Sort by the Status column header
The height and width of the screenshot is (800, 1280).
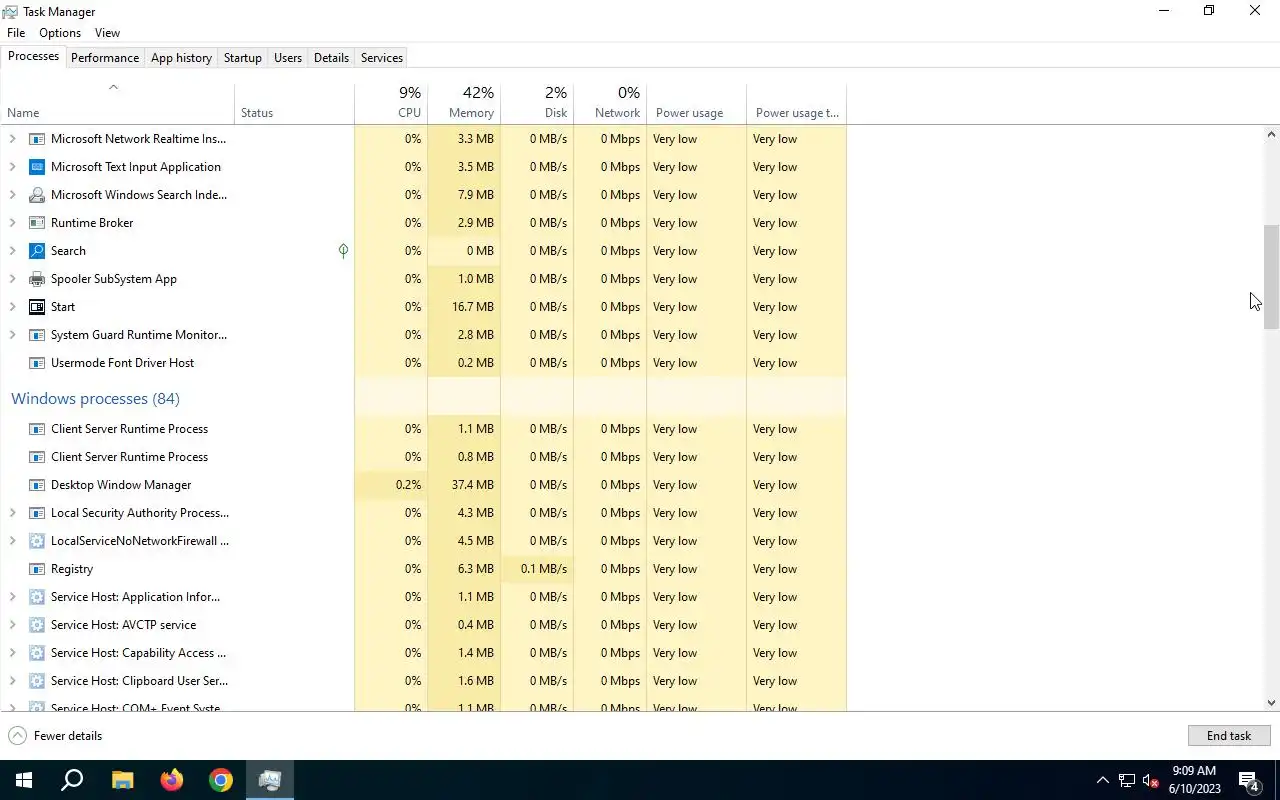tap(294, 103)
